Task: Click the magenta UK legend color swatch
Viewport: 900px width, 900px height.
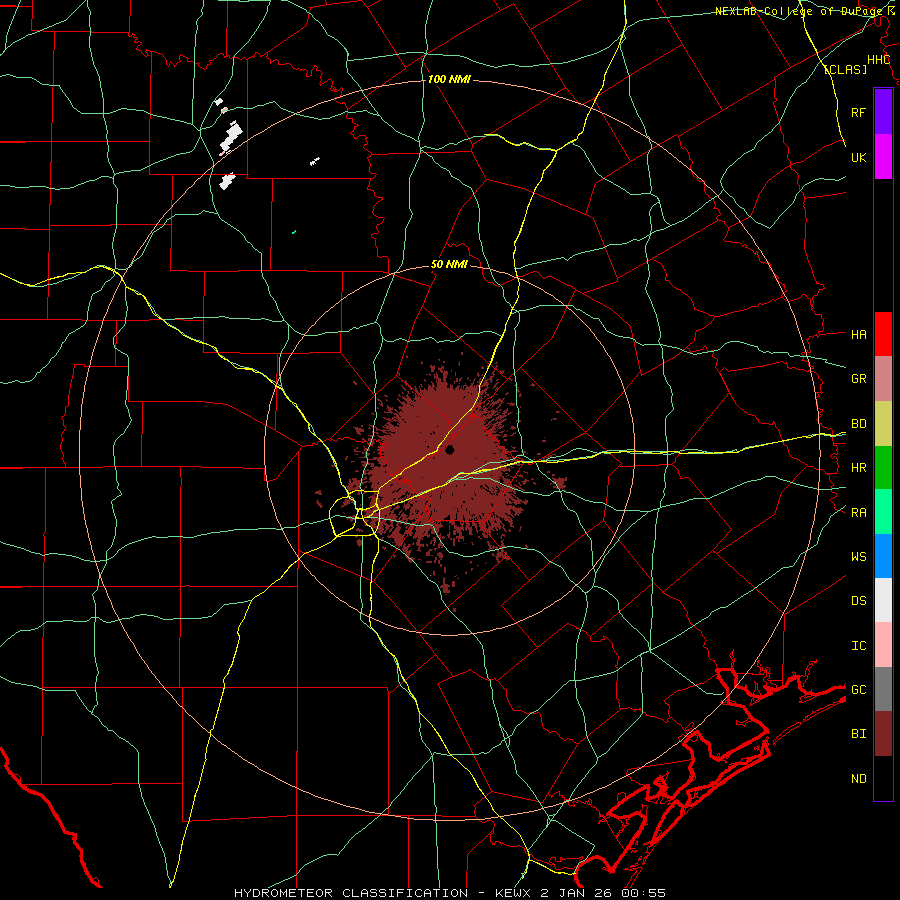Action: coord(883,157)
